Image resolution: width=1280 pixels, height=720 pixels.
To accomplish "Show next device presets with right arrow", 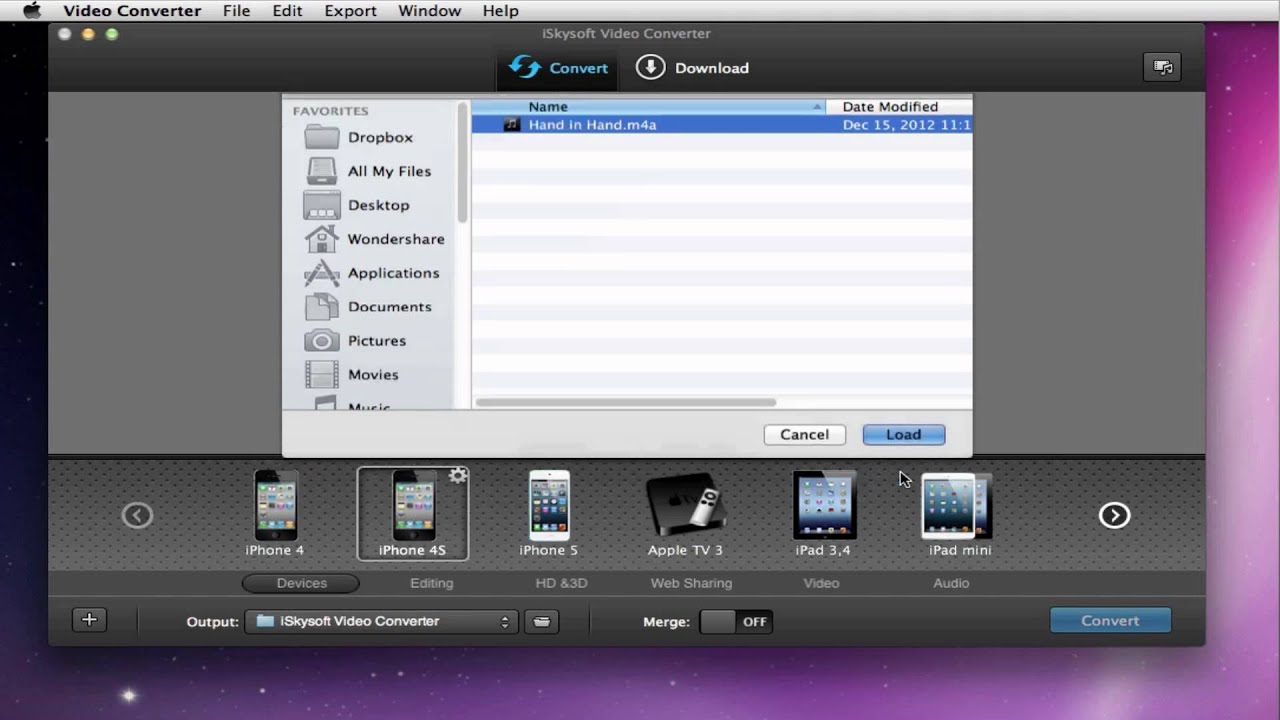I will pyautogui.click(x=1114, y=515).
